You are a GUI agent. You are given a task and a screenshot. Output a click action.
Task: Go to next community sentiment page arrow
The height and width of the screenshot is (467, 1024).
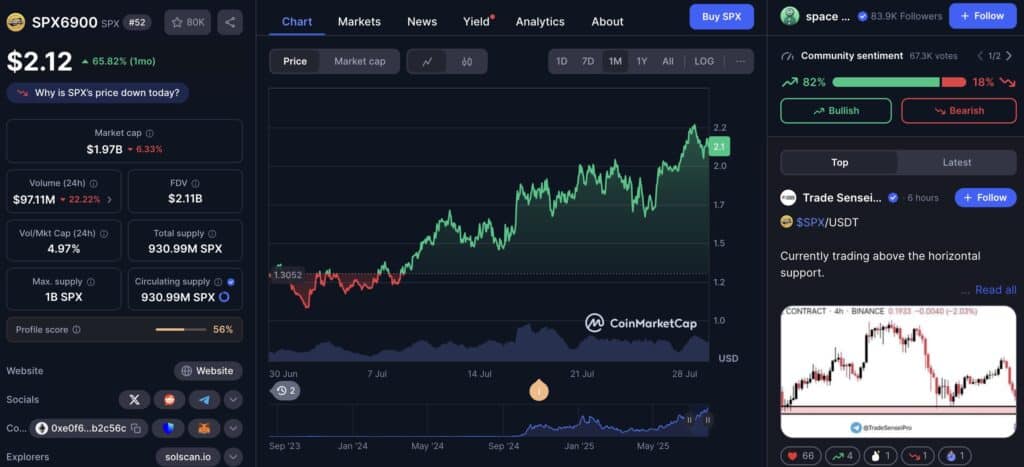point(1008,56)
